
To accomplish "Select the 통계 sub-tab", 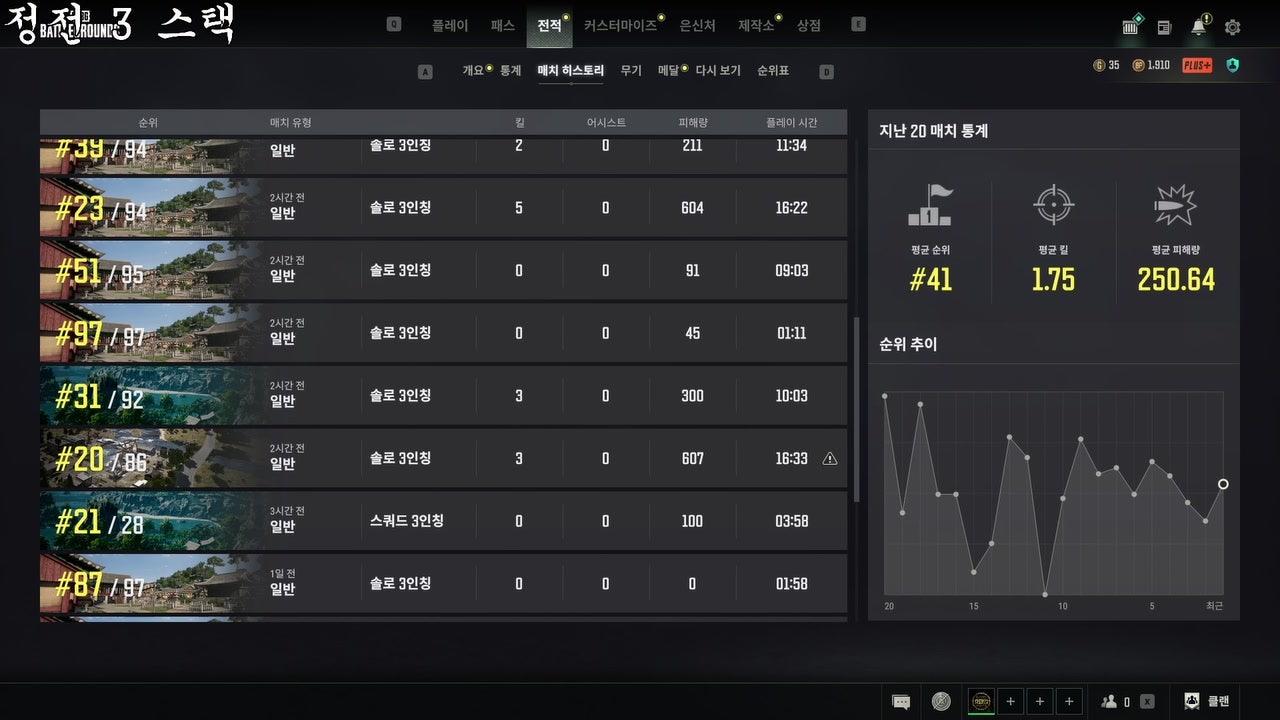I will click(510, 71).
